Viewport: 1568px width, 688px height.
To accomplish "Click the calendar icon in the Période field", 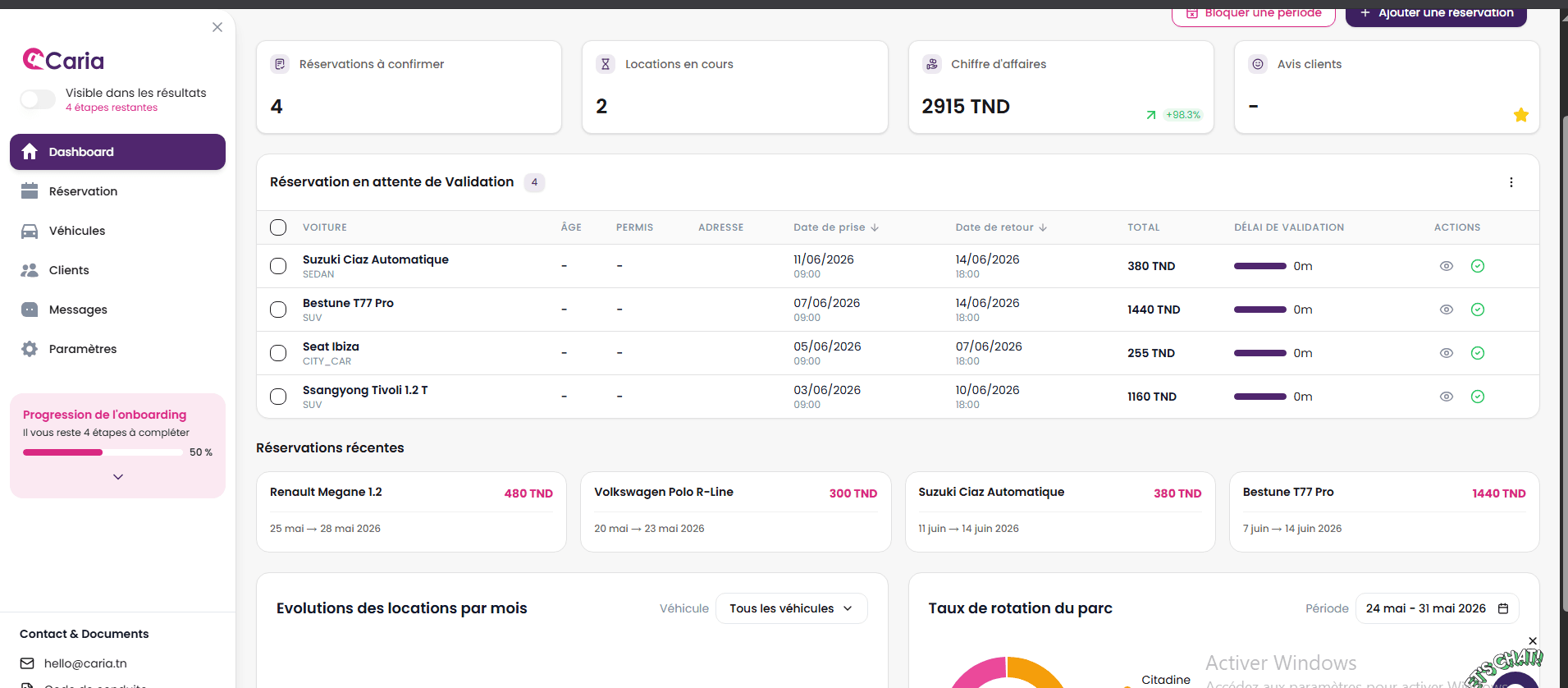I will coord(1503,608).
